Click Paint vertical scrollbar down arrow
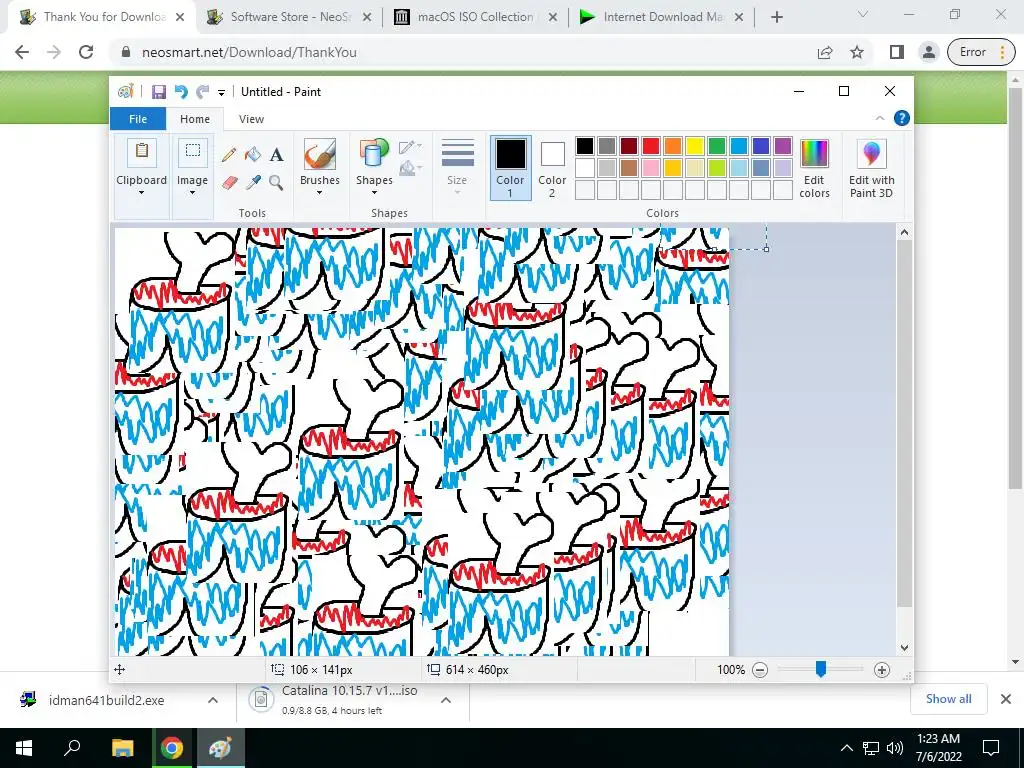 coord(904,648)
